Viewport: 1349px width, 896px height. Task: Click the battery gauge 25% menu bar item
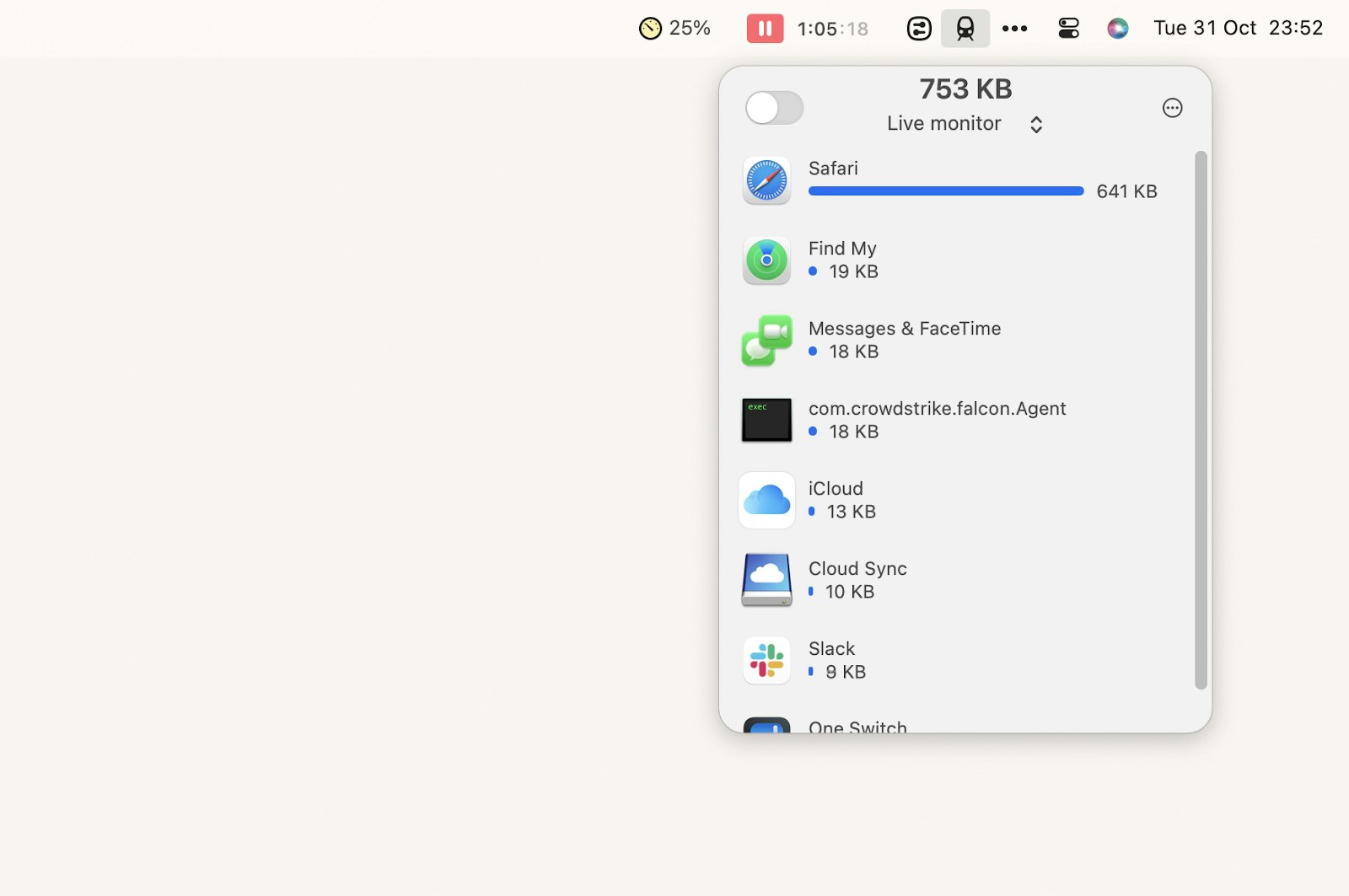coord(674,29)
